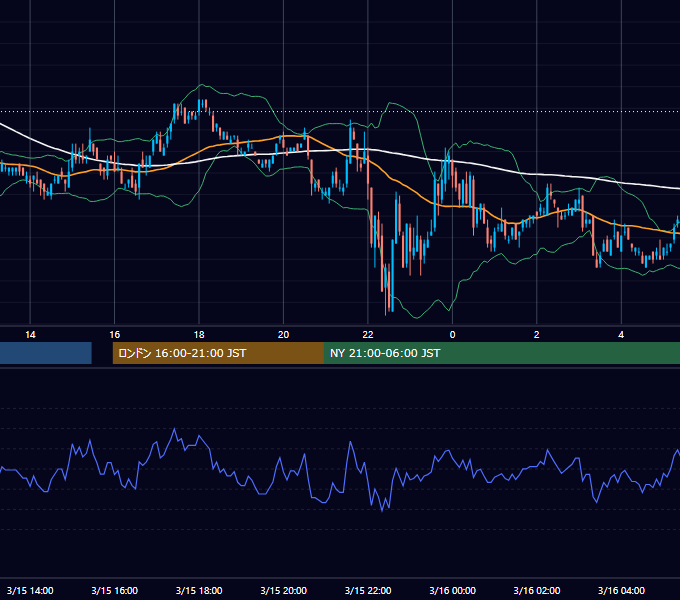Click the 3/16 00:00 date label

[x=452, y=590]
